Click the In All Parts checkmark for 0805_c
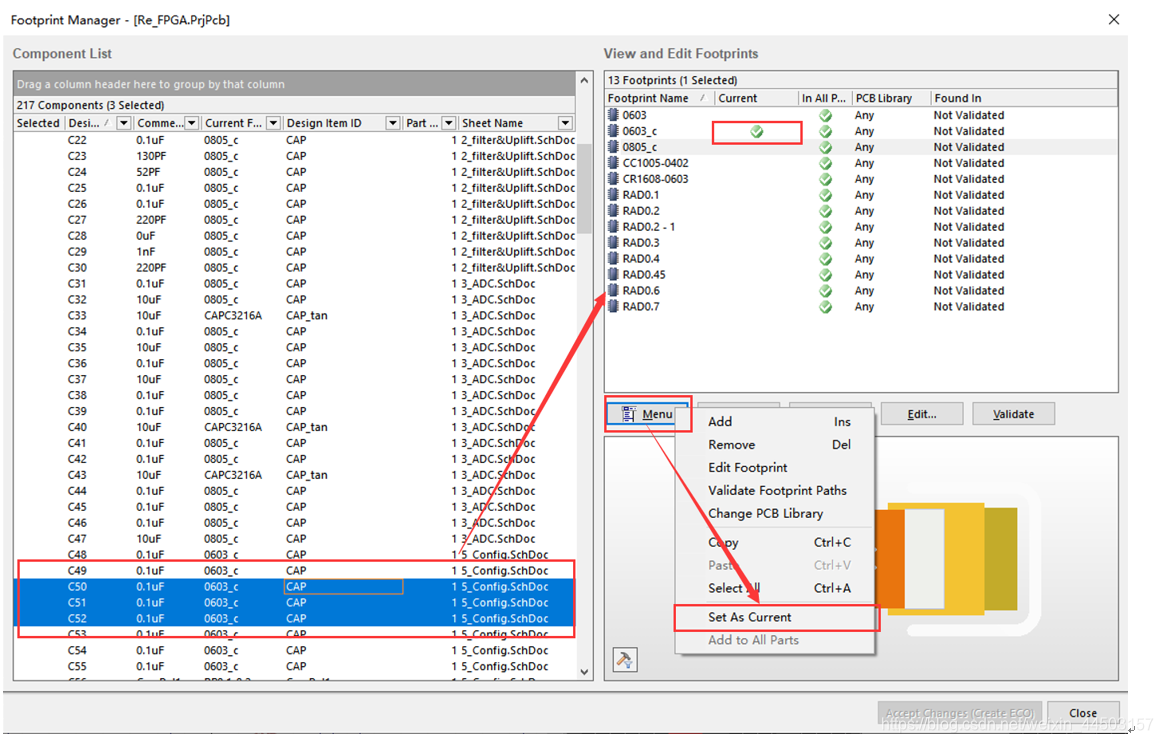 click(825, 147)
